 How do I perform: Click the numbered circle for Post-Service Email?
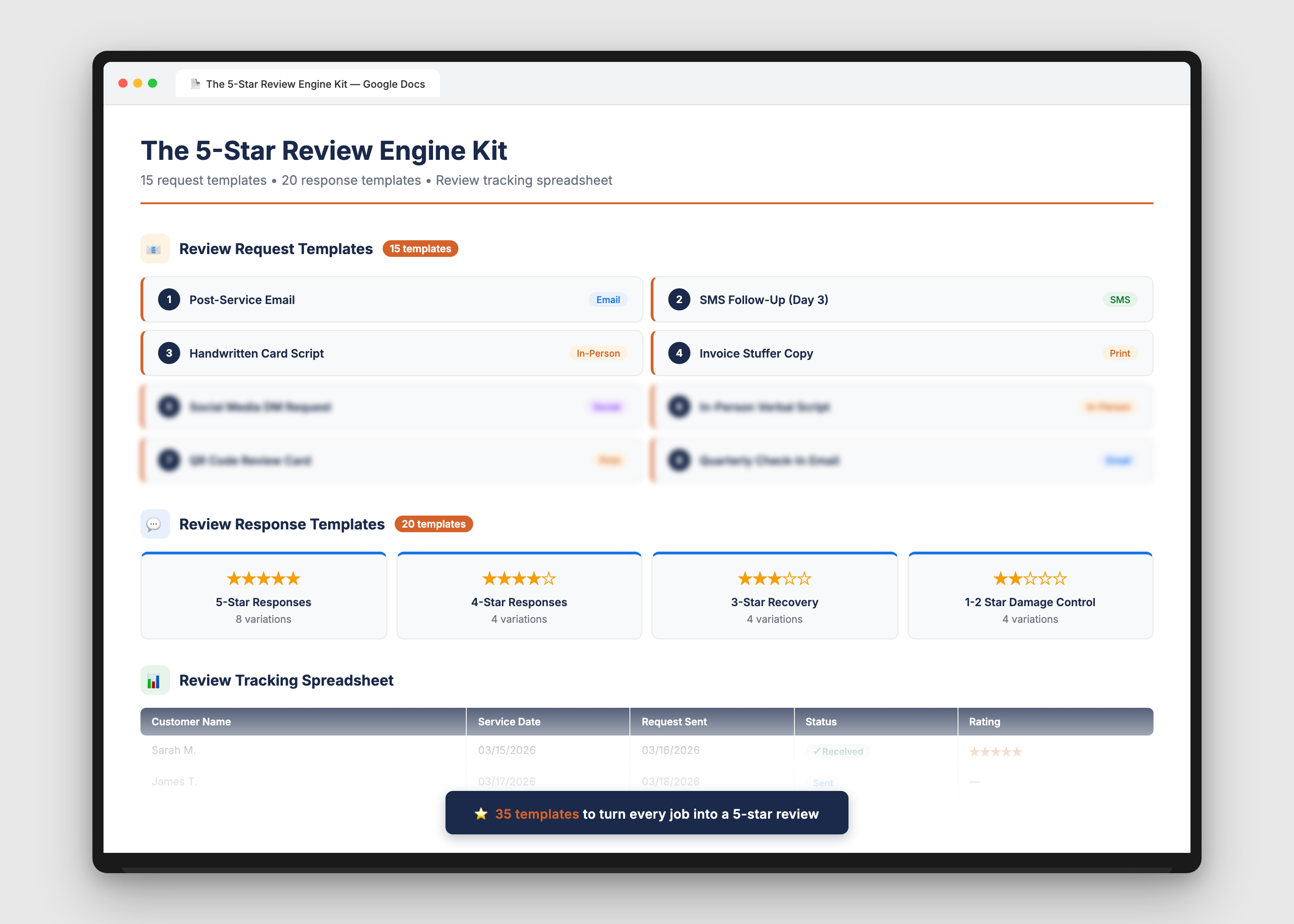point(168,300)
